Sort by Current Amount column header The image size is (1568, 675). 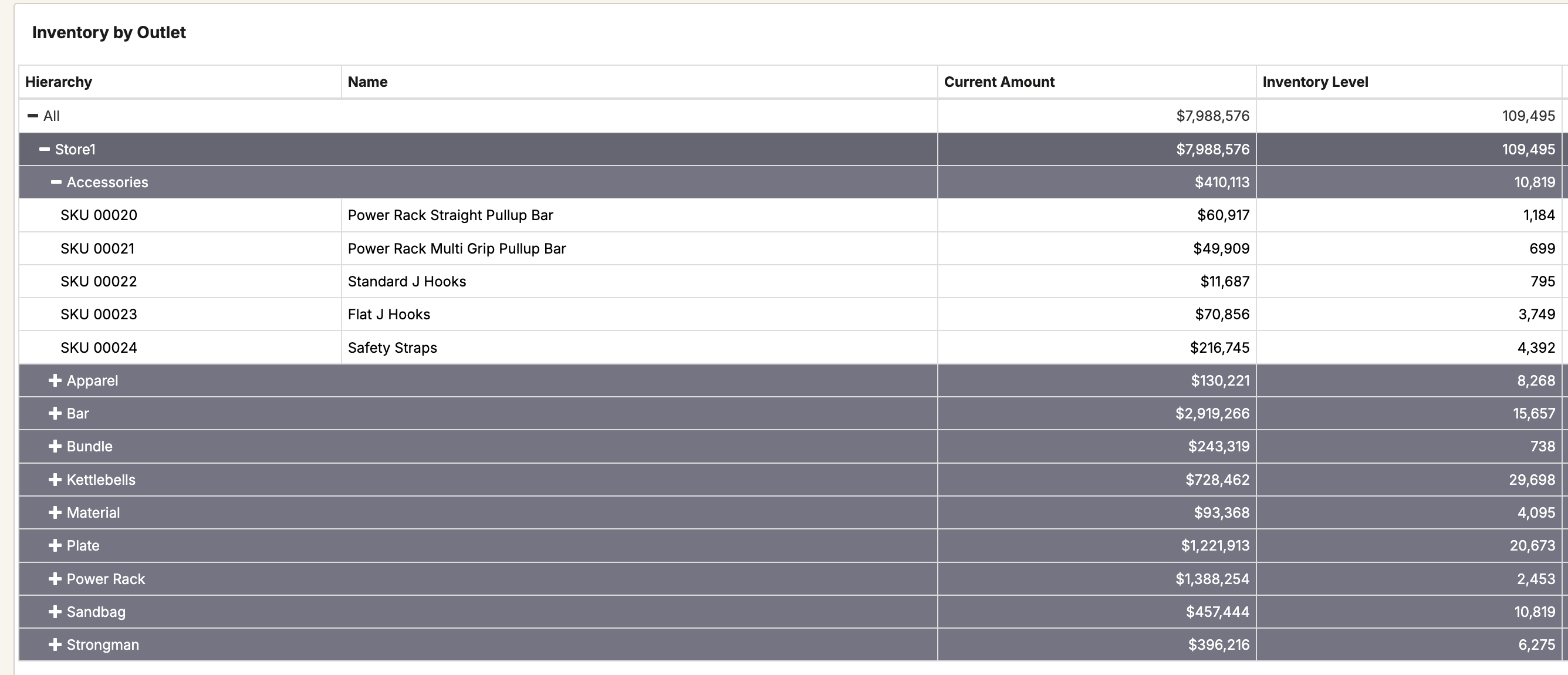pyautogui.click(x=999, y=82)
